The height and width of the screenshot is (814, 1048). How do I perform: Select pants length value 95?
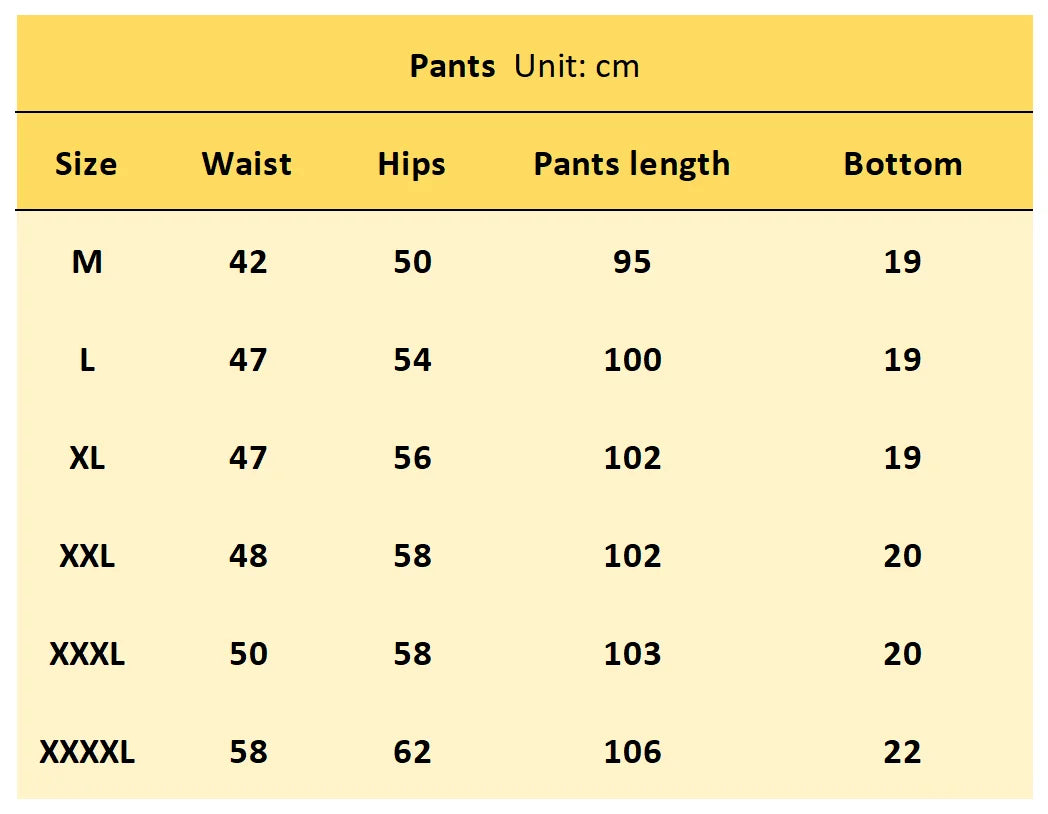[x=632, y=262]
